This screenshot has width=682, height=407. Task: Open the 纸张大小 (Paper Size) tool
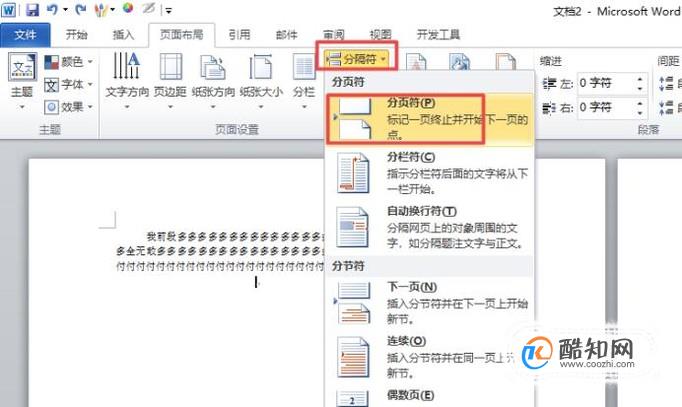coord(261,80)
